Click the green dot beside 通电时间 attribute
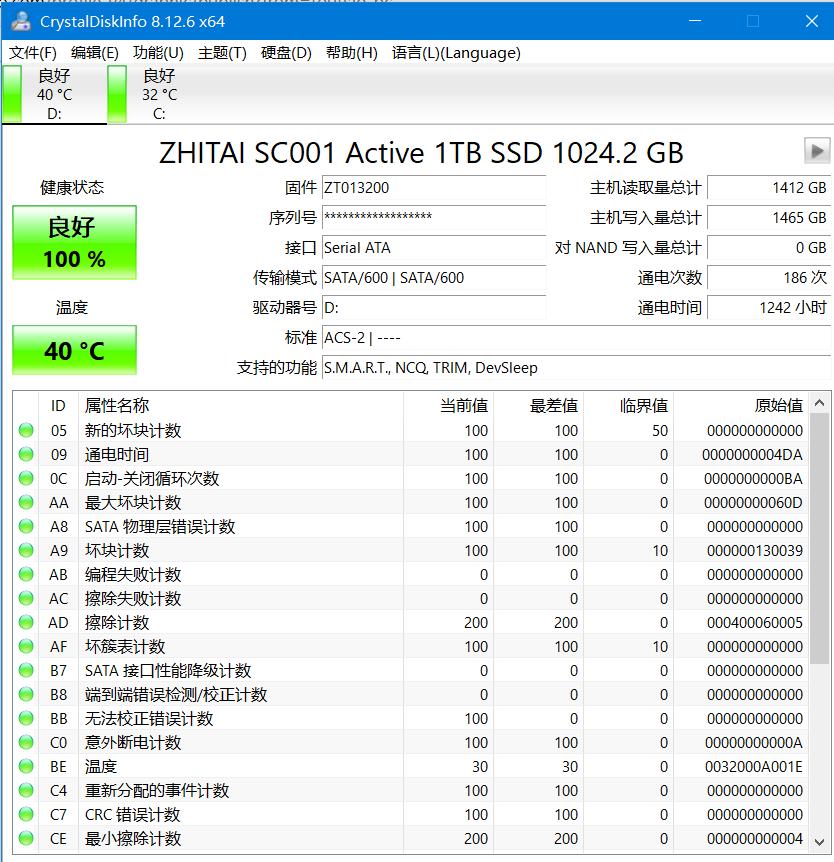Screen dimensions: 834x862 click(28, 455)
